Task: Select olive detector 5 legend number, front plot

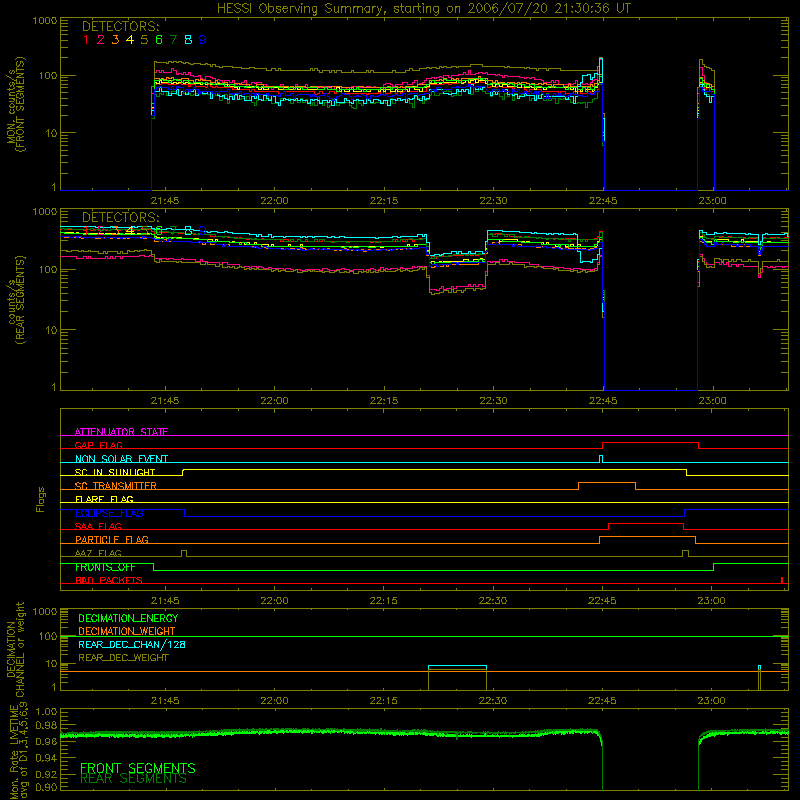Action: [144, 40]
